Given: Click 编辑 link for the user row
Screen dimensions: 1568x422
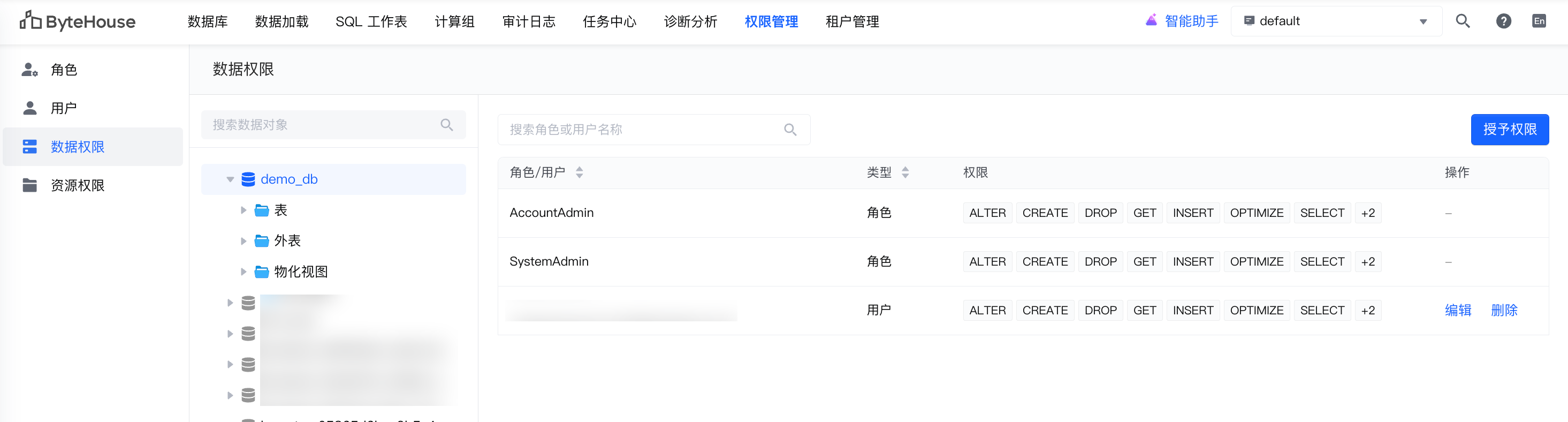Looking at the screenshot, I should point(1457,311).
